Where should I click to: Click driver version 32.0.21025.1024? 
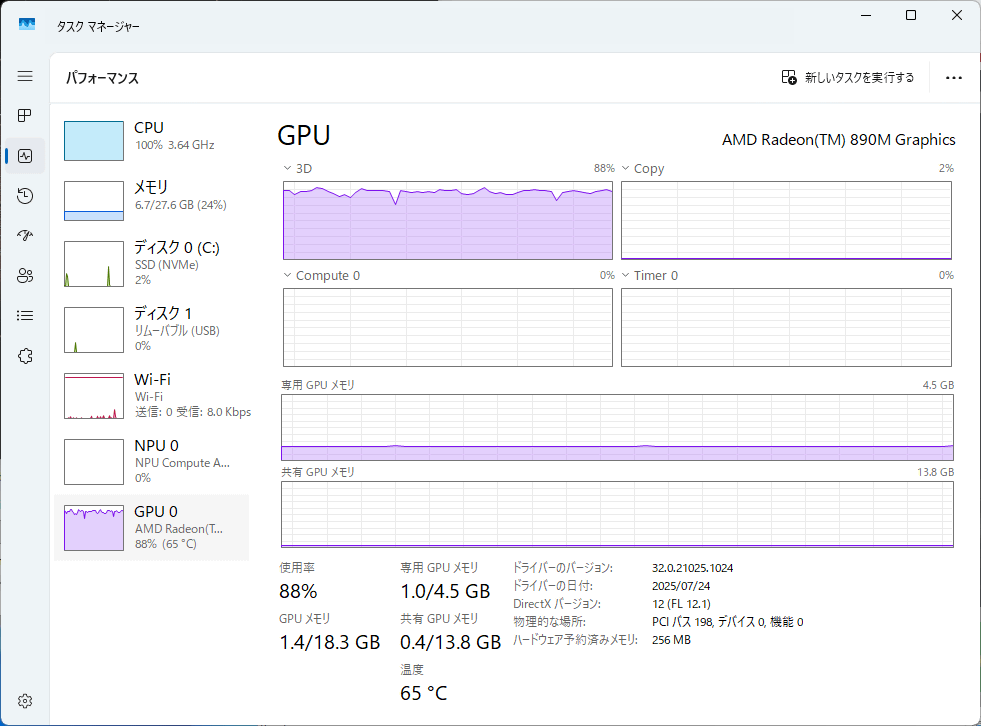pyautogui.click(x=693, y=568)
